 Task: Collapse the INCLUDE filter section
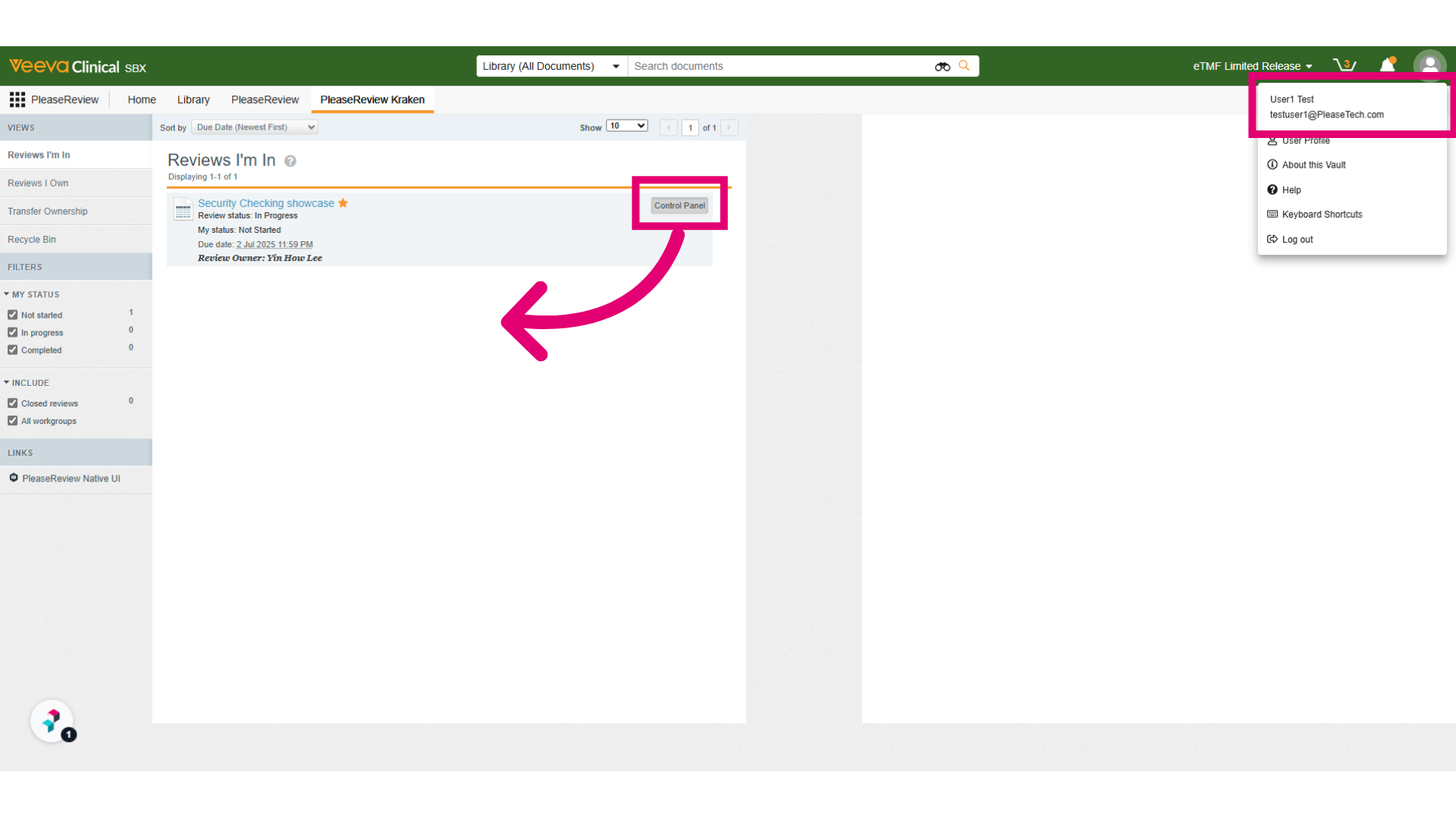27,383
